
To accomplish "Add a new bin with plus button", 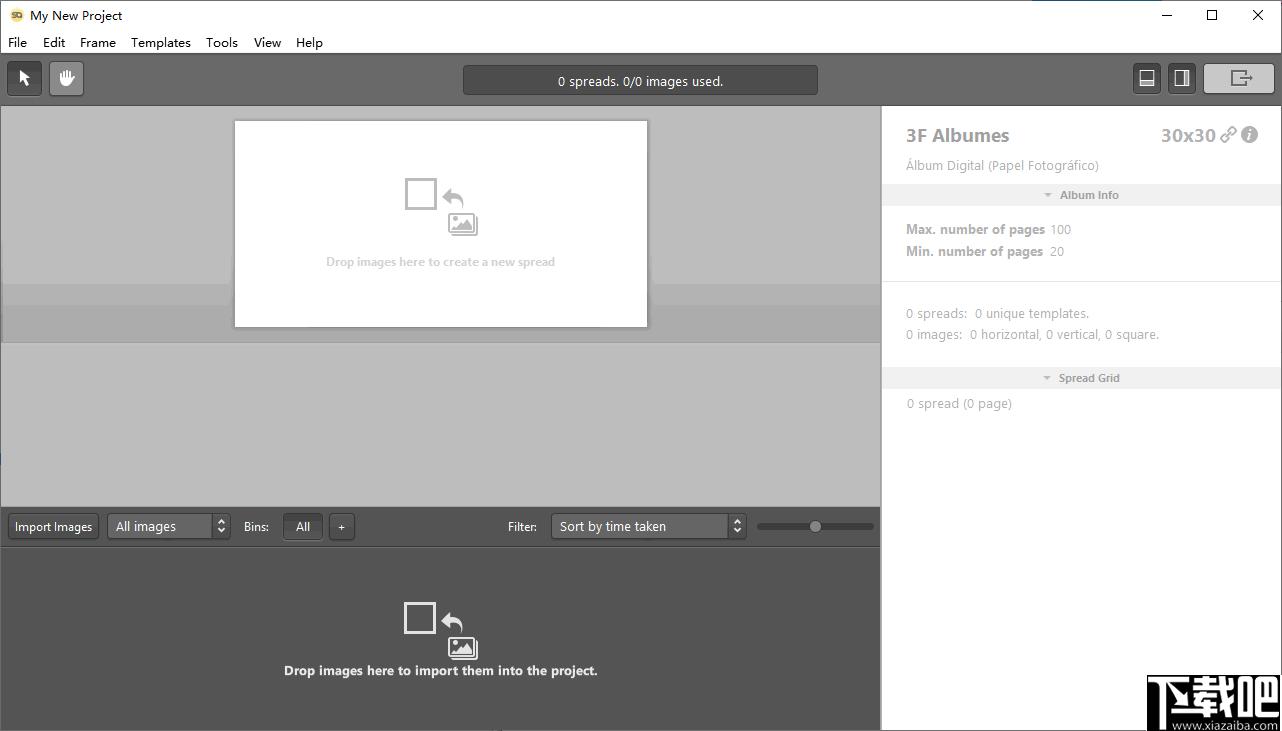I will [341, 527].
